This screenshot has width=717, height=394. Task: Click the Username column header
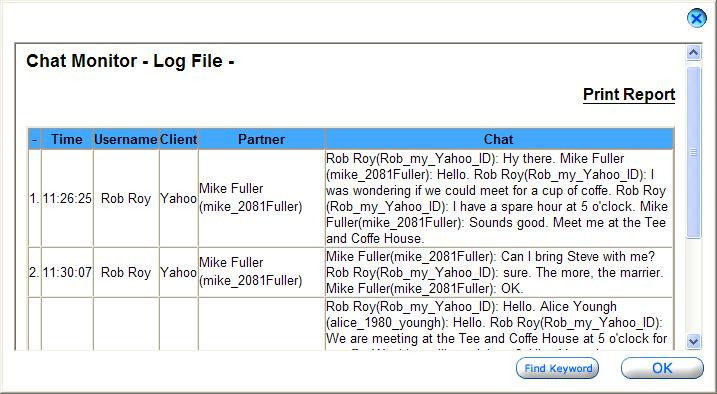[126, 139]
